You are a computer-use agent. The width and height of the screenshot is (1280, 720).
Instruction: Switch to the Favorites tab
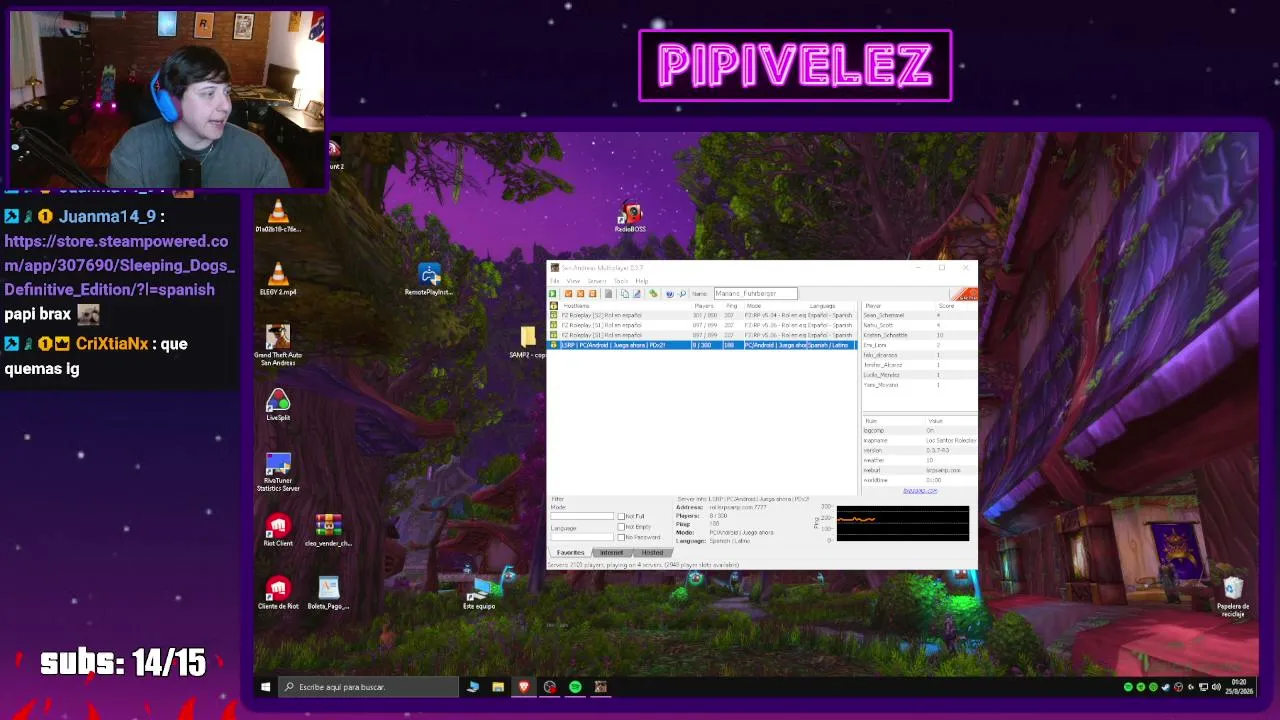[x=571, y=553]
